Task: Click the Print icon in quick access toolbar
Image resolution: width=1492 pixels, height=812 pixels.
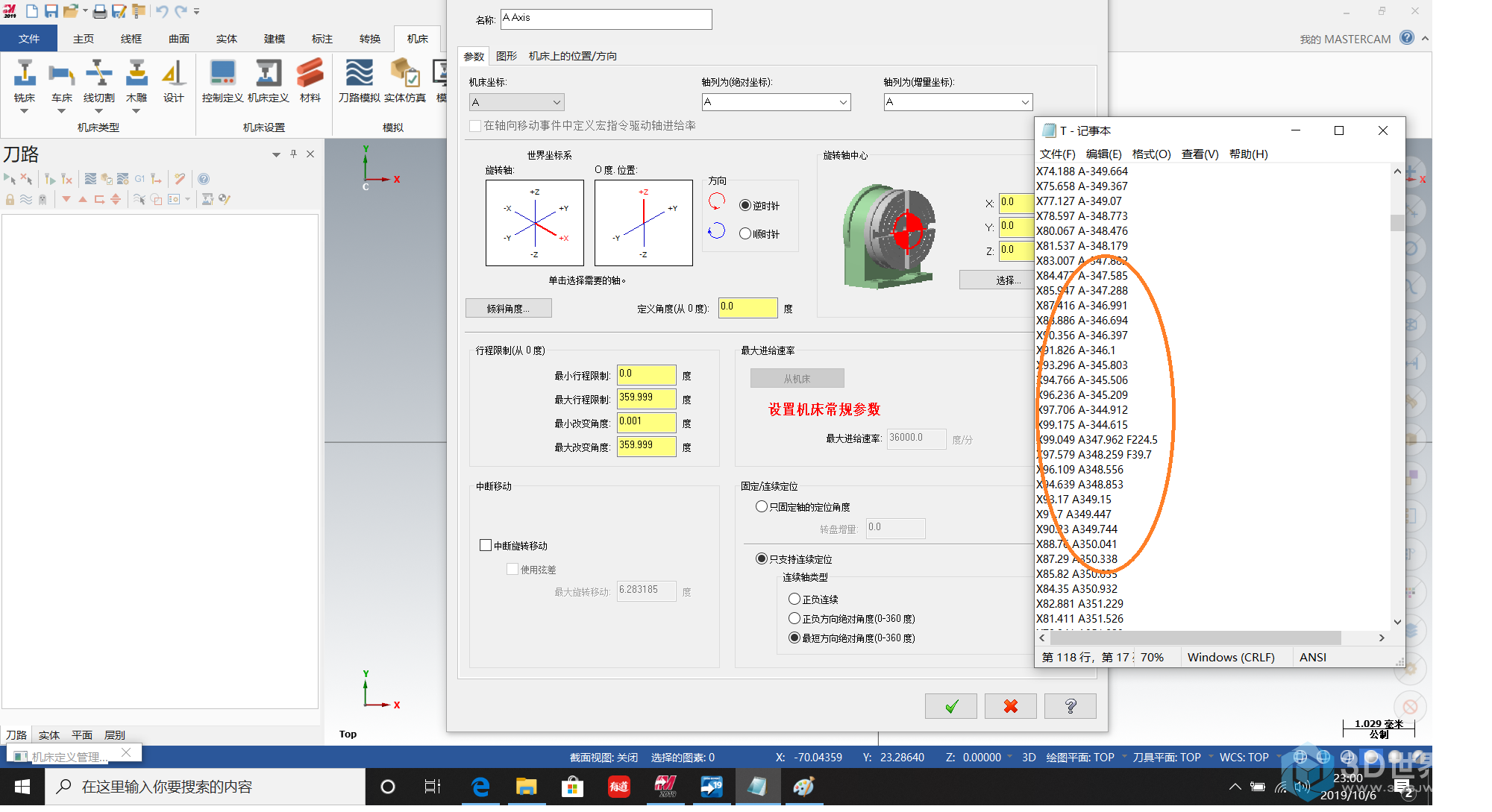Action: (99, 11)
